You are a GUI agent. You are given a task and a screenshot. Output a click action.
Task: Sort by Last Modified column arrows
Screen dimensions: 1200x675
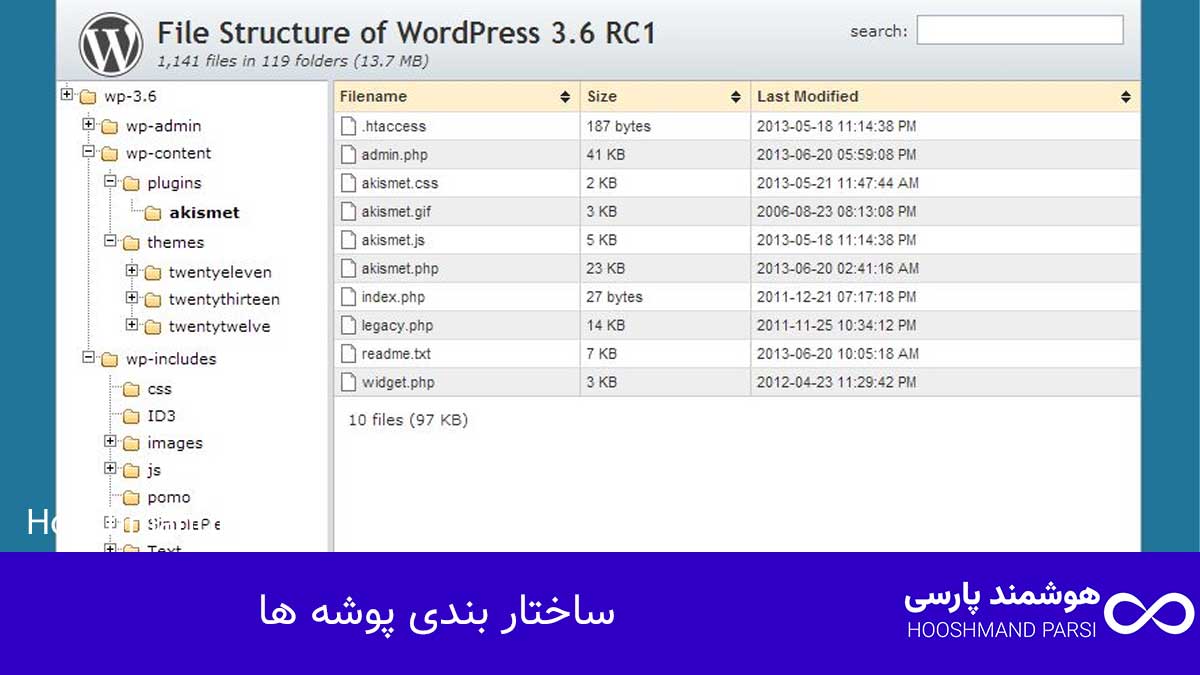[1126, 97]
